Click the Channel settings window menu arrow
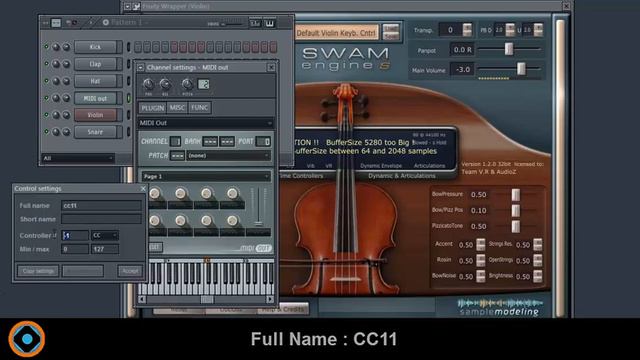Screen dimensions: 640x360 click(x=140, y=67)
